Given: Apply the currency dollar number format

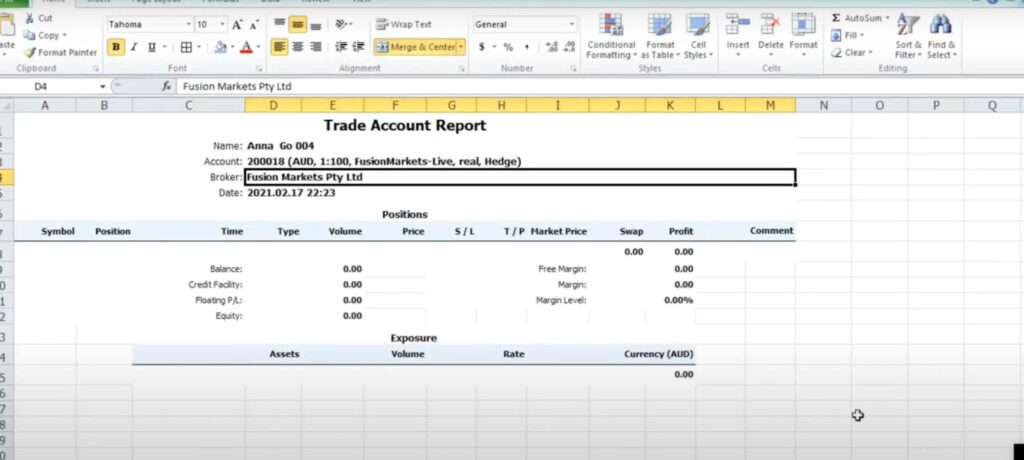Looking at the screenshot, I should tap(482, 46).
